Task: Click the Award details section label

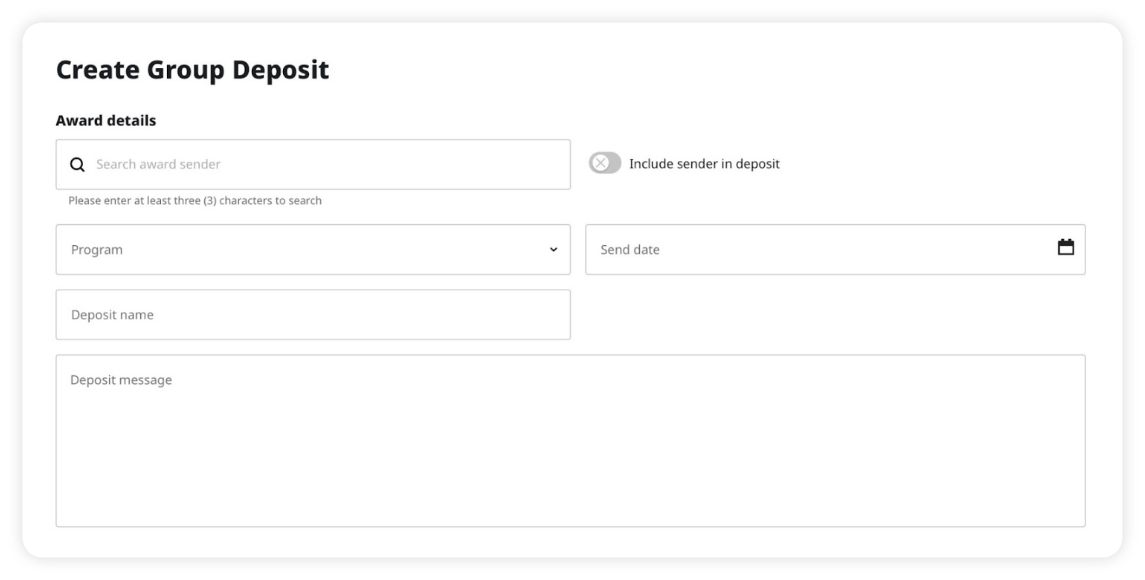Action: point(106,121)
